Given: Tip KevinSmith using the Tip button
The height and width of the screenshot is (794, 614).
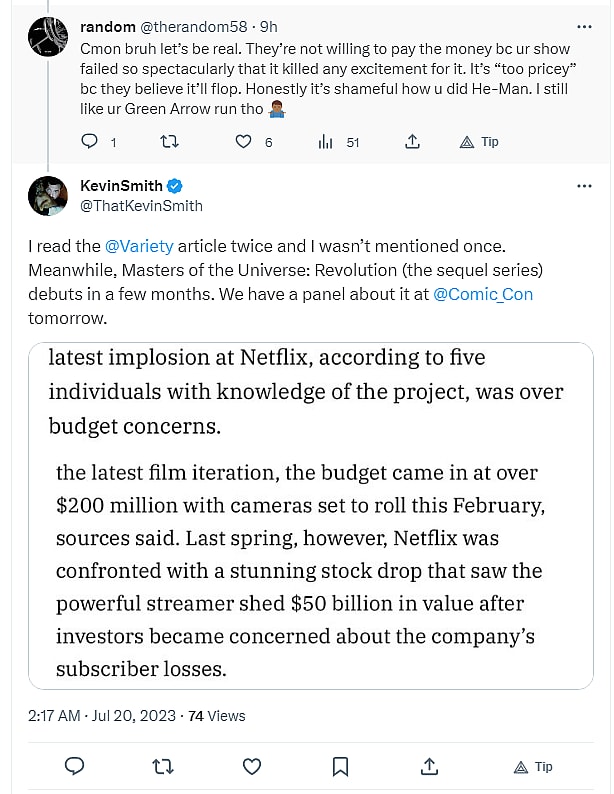Looking at the screenshot, I should pyautogui.click(x=531, y=767).
